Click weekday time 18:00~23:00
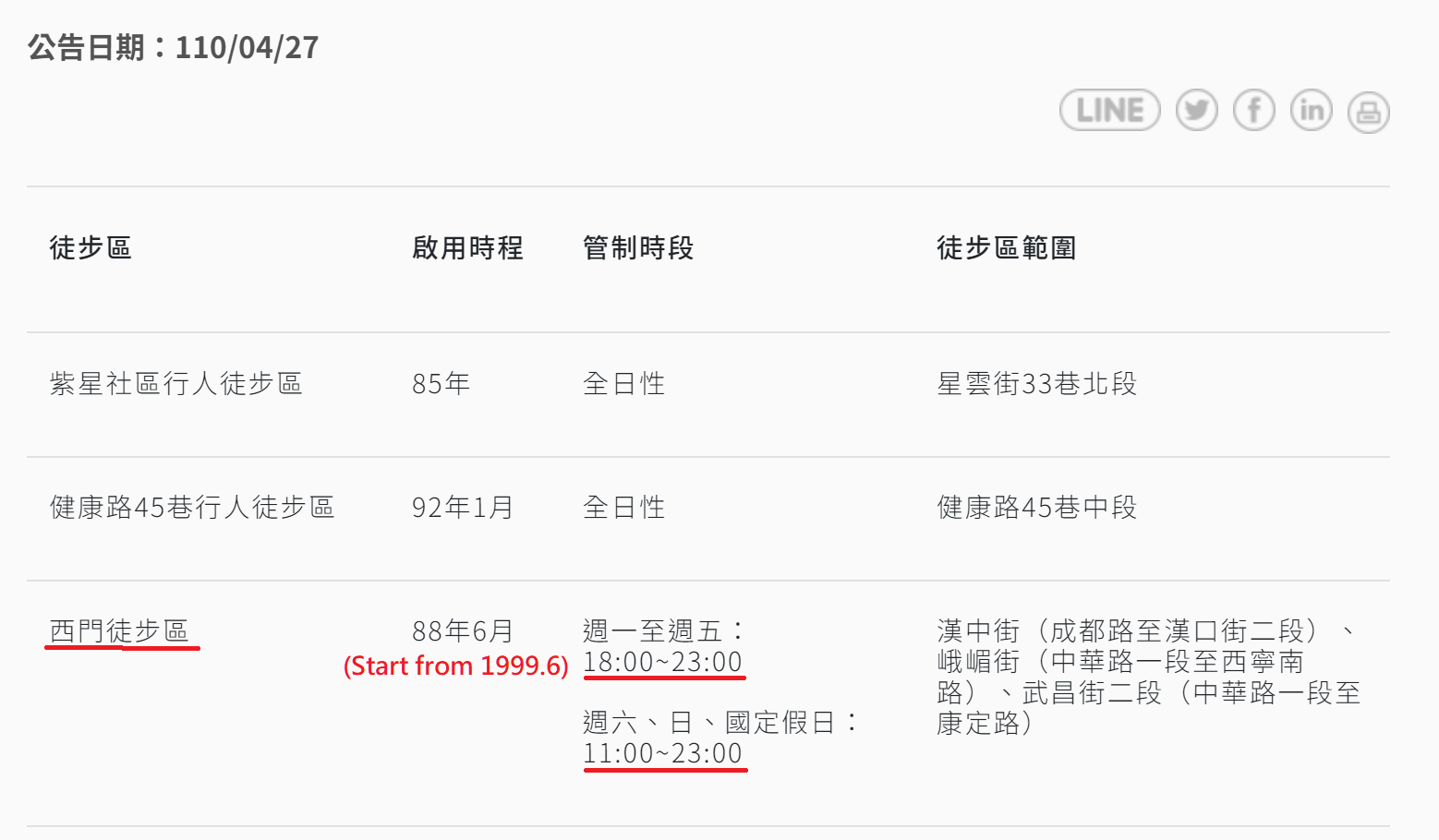This screenshot has height=840, width=1439. click(x=663, y=662)
